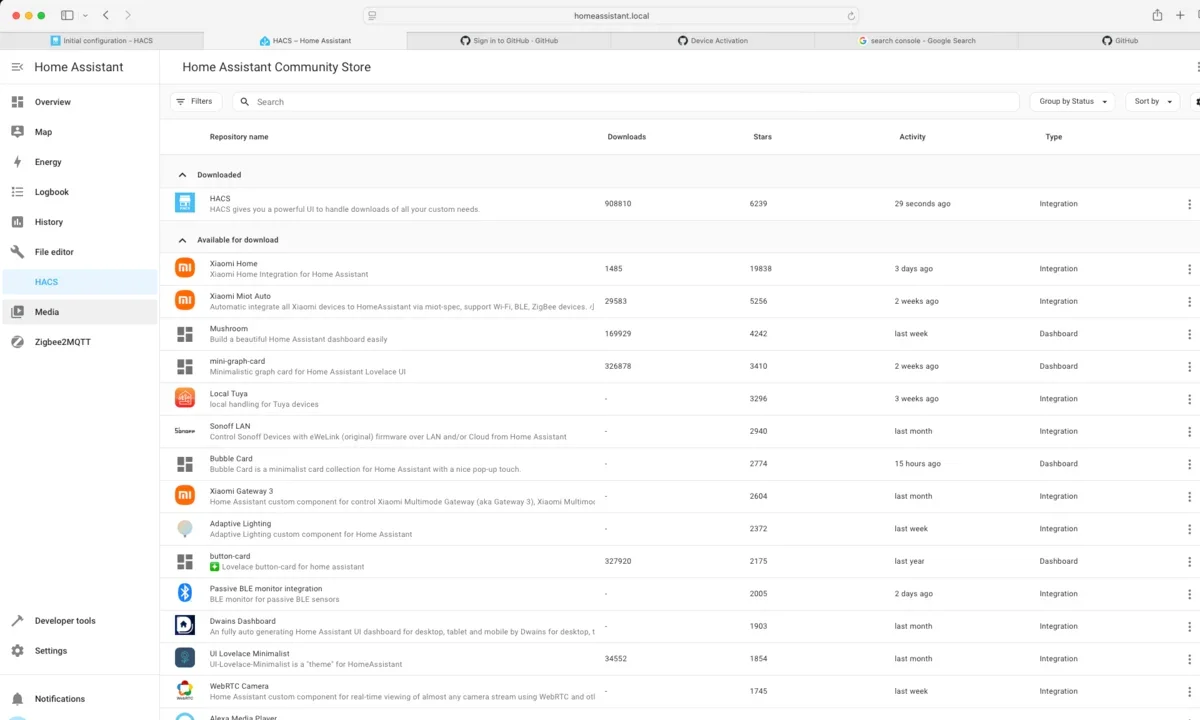Collapse the Home Assistant sidebar menu icon

[17, 67]
